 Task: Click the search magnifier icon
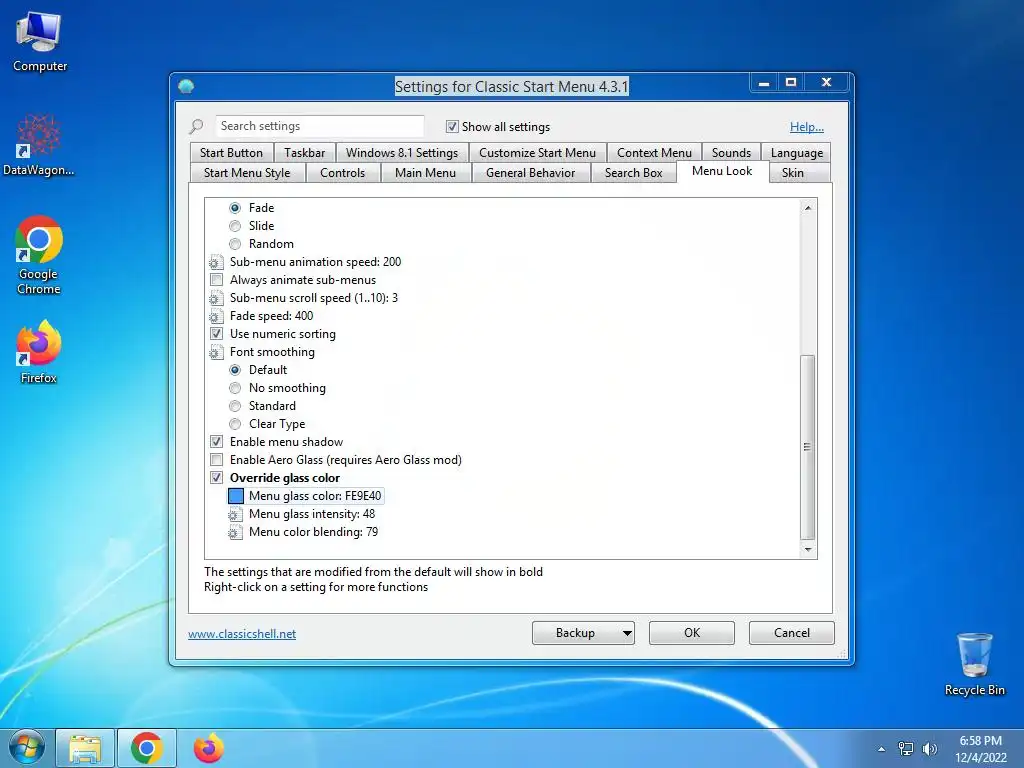click(196, 126)
